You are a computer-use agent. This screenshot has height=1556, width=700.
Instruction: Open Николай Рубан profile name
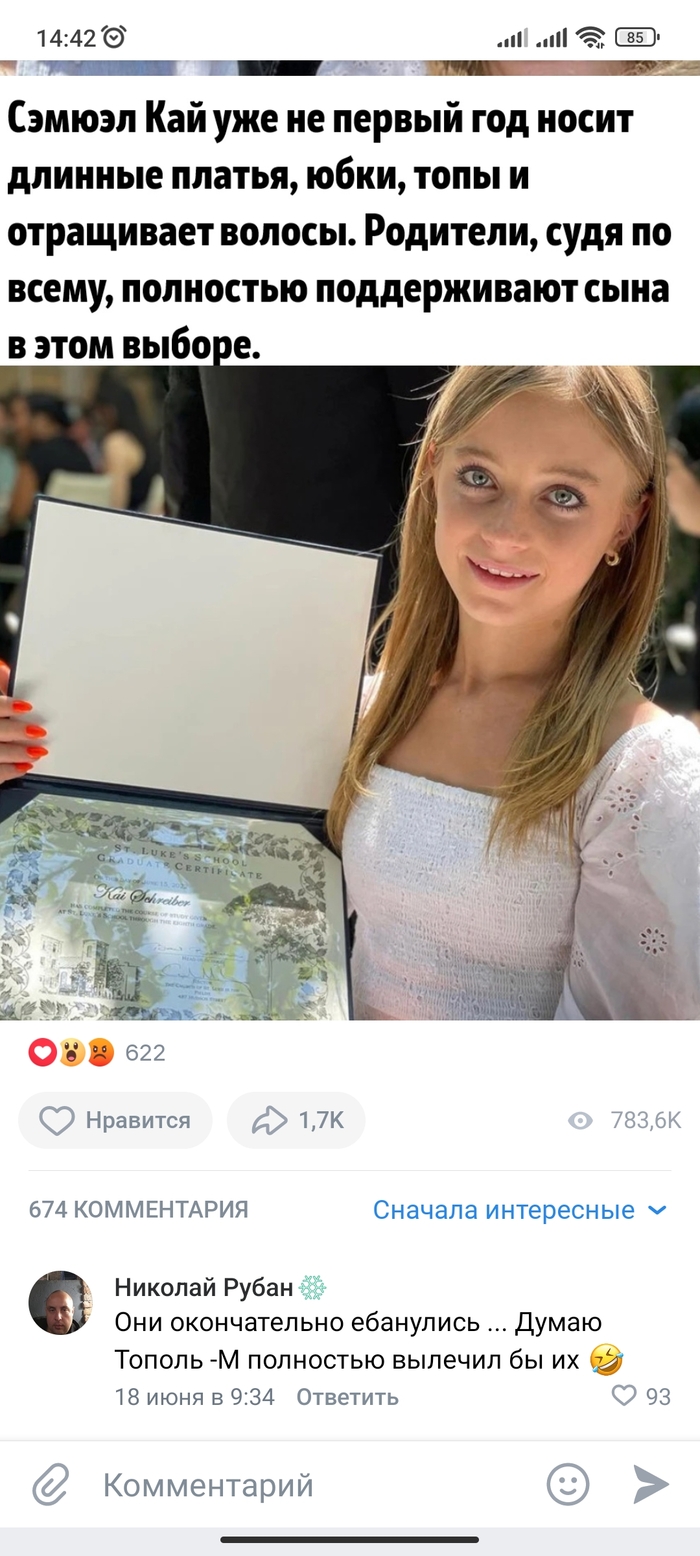(204, 1287)
